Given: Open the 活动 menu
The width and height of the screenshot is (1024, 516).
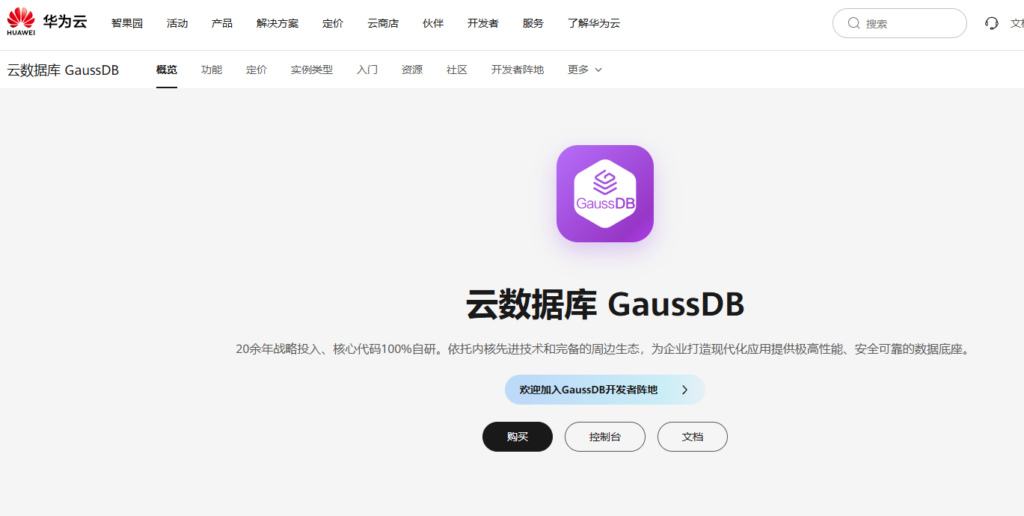Looking at the screenshot, I should (x=177, y=24).
